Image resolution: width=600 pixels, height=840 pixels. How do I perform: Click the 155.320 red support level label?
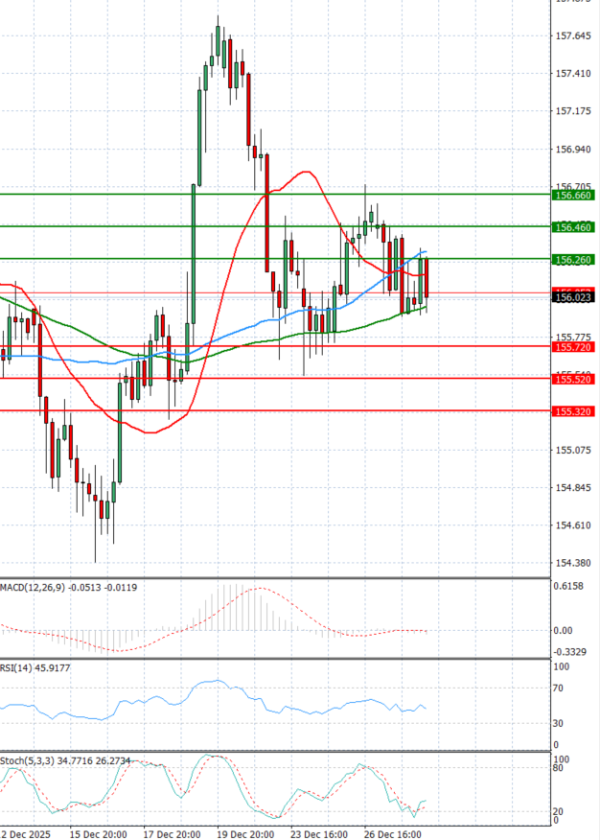click(x=573, y=411)
